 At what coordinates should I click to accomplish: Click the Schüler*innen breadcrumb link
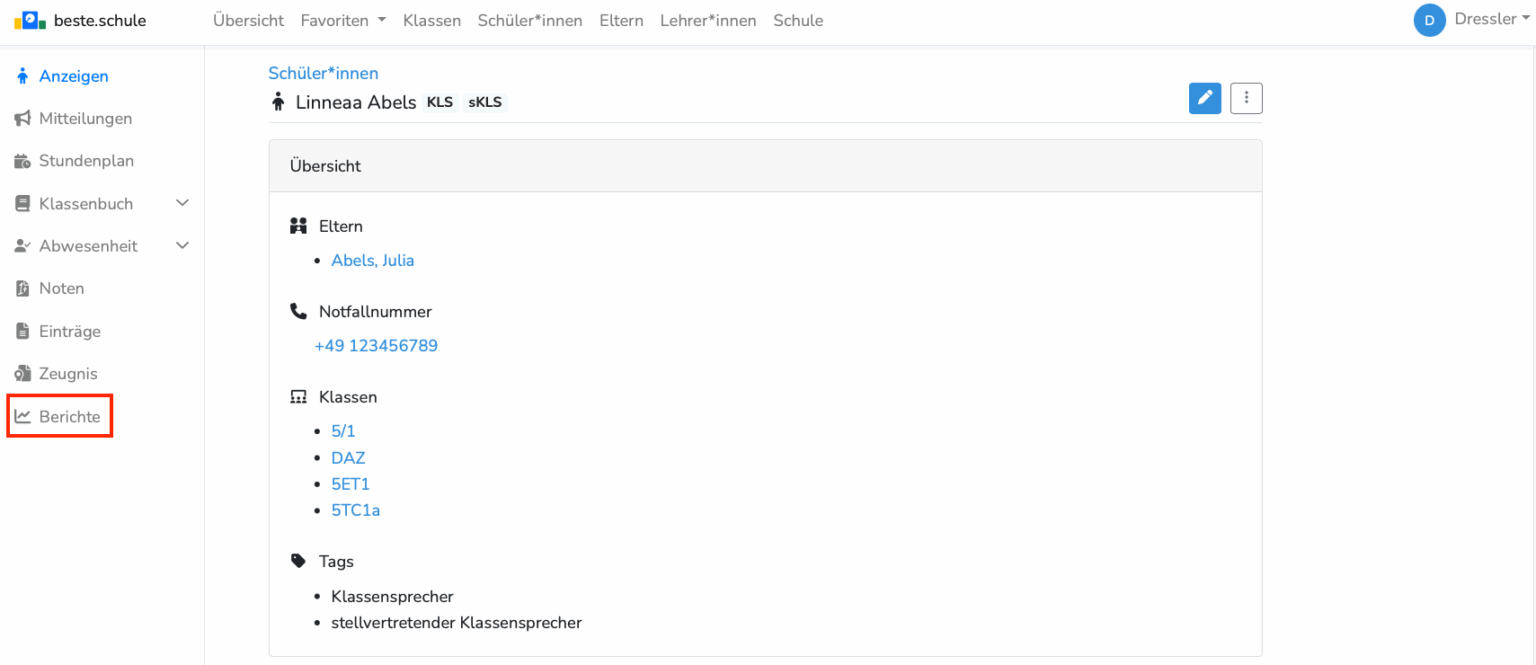point(323,73)
